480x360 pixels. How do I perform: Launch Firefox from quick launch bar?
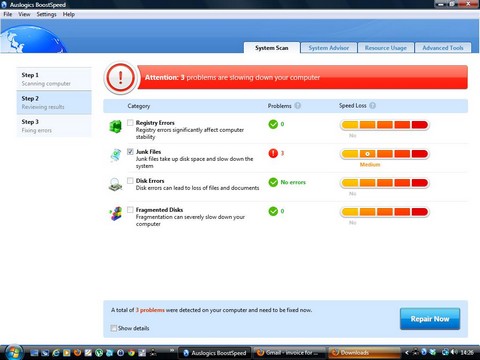[x=77, y=353]
